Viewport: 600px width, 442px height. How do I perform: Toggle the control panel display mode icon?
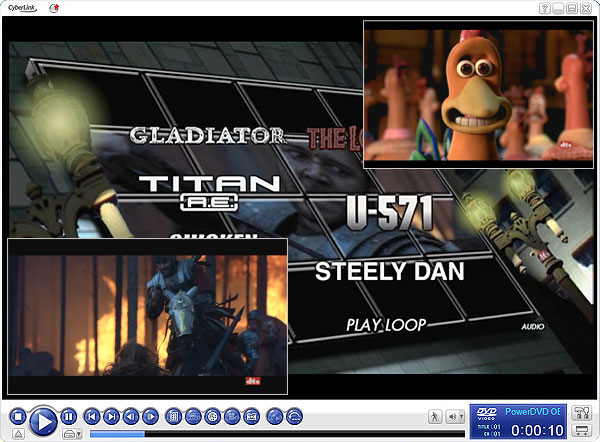click(582, 431)
